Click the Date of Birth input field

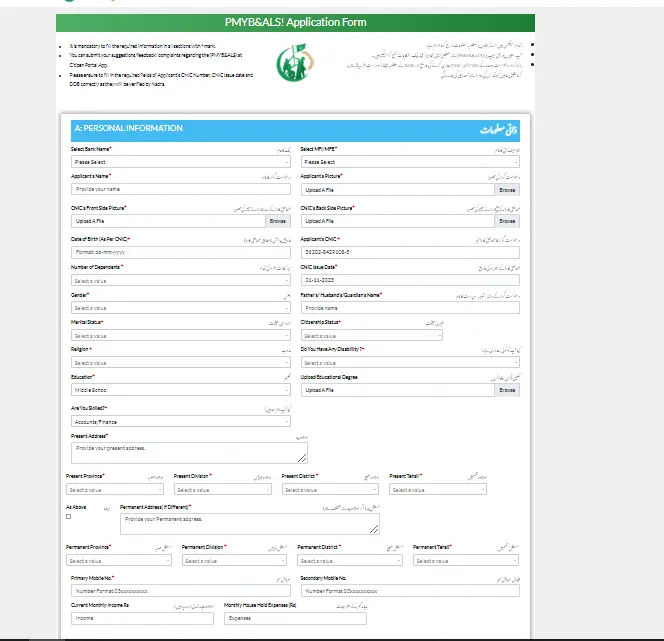(x=181, y=252)
